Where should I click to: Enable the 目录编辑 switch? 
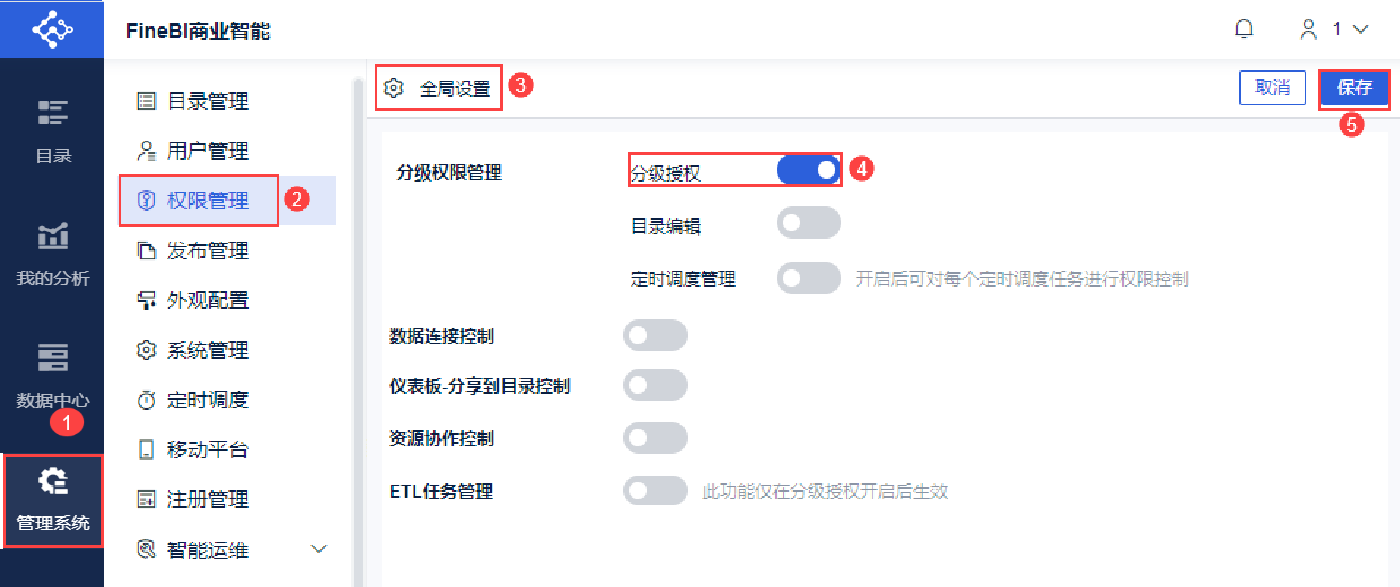pos(808,224)
